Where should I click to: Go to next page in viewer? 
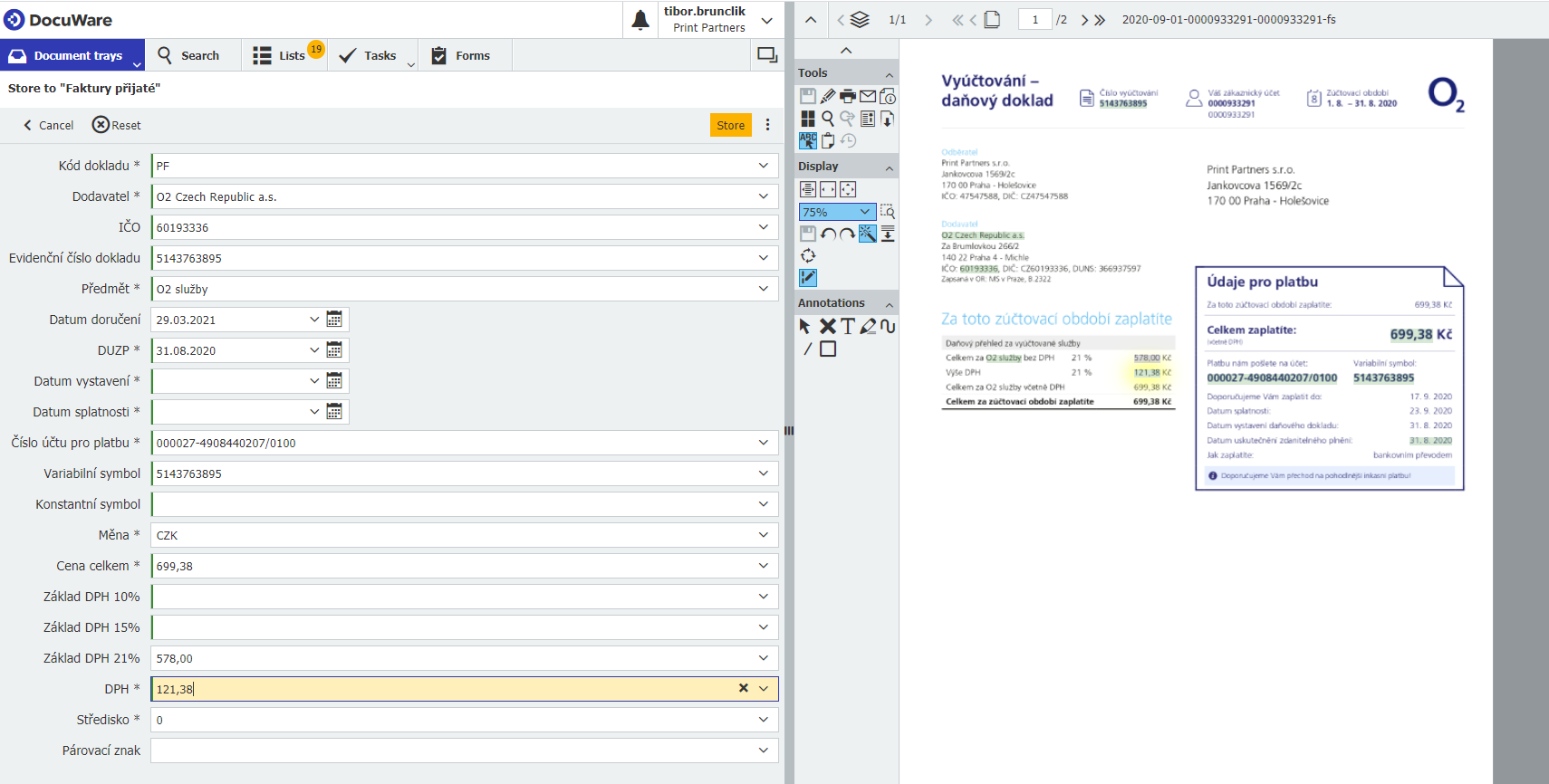tap(1084, 20)
